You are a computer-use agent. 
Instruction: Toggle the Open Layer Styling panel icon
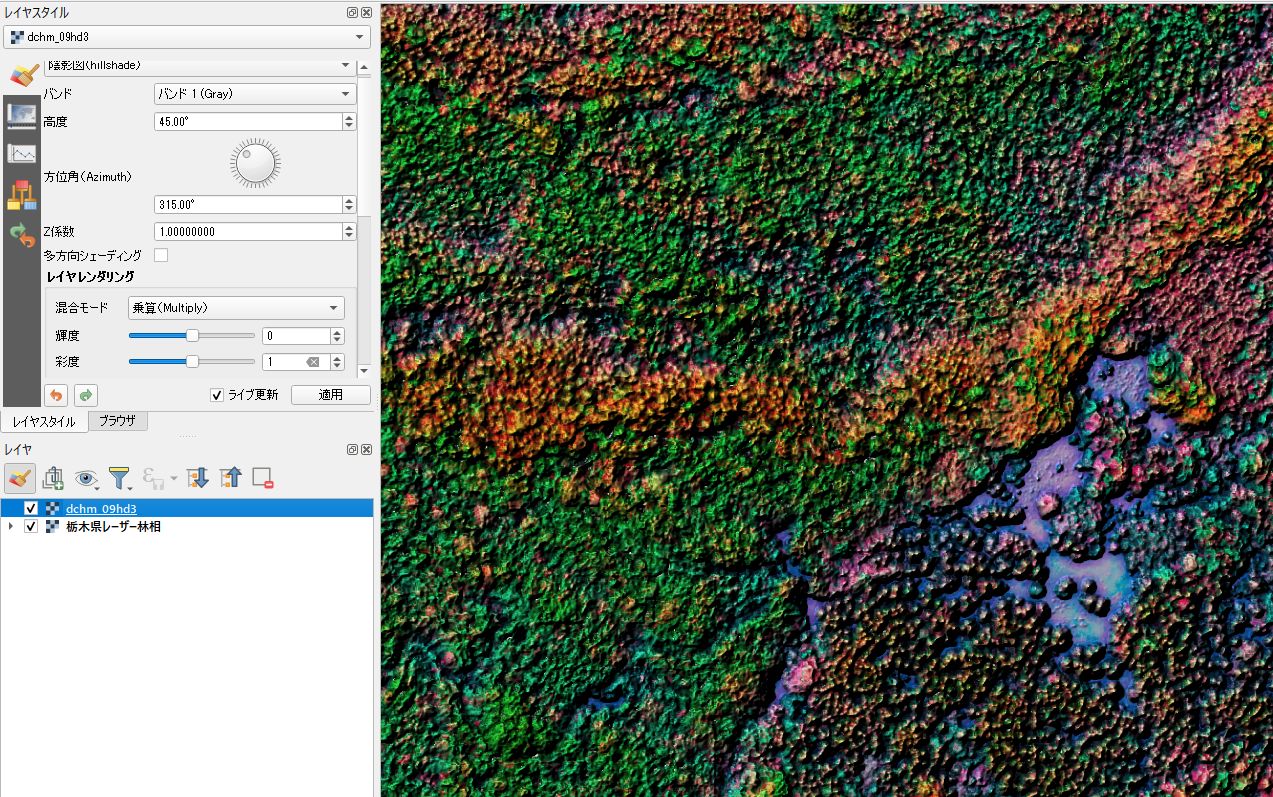pos(20,478)
